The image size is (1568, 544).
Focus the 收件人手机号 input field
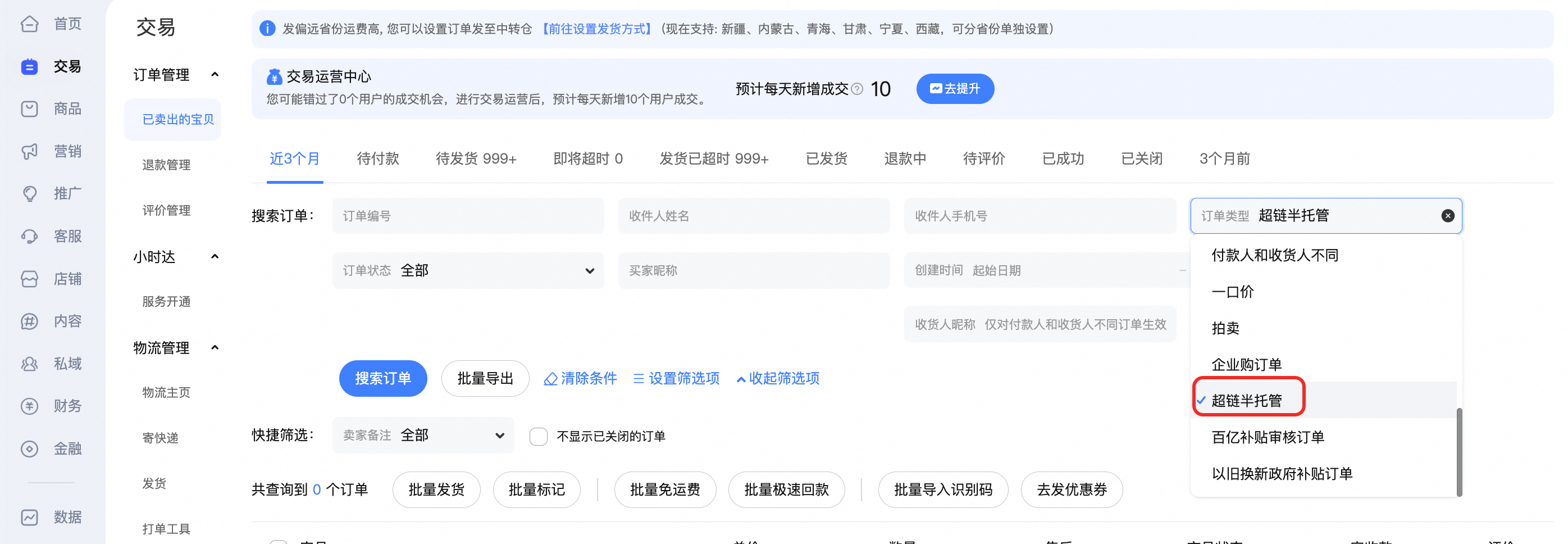pyautogui.click(x=1040, y=216)
